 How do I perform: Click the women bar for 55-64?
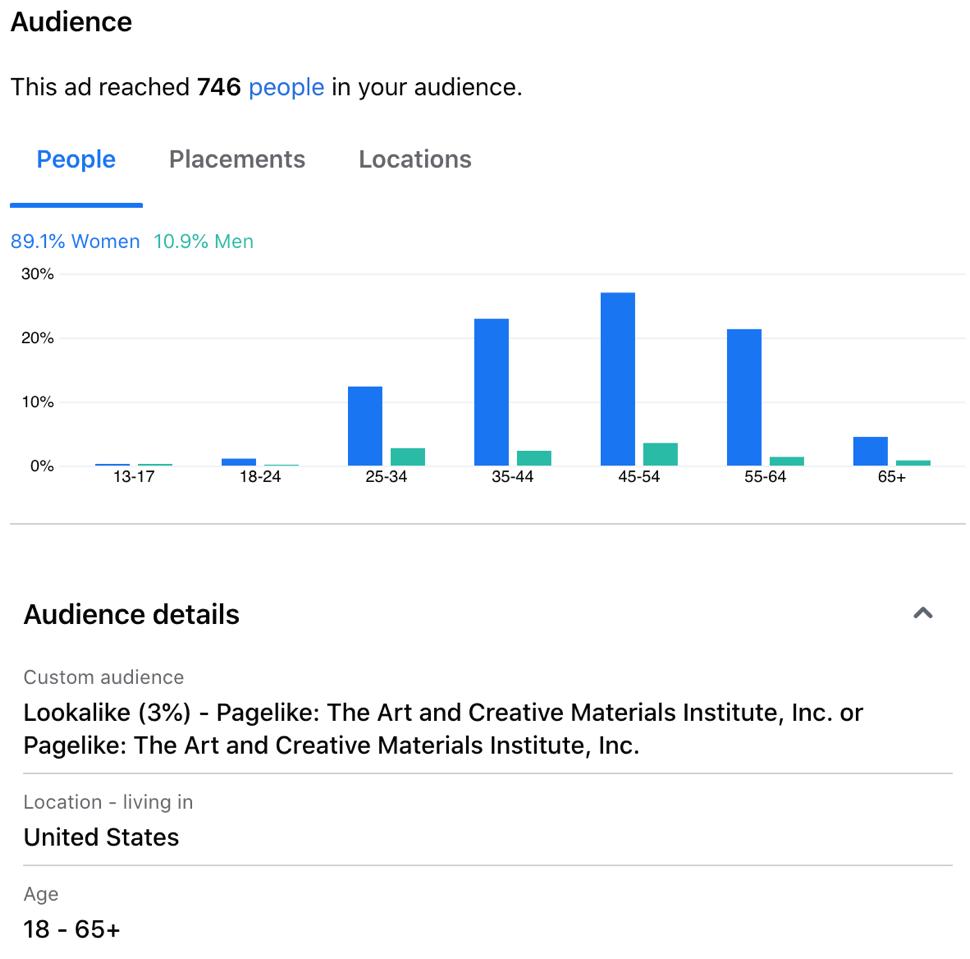coord(744,397)
